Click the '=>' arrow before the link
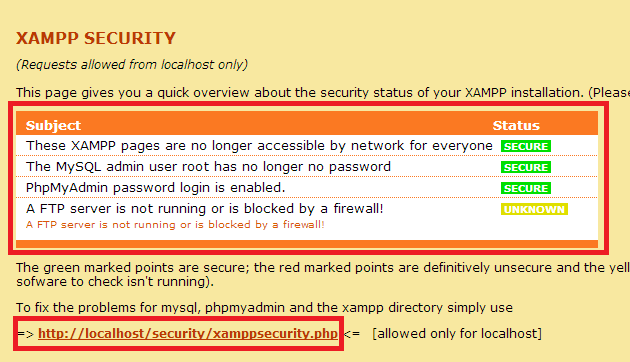Viewport: 630px width, 362px height. [25, 334]
